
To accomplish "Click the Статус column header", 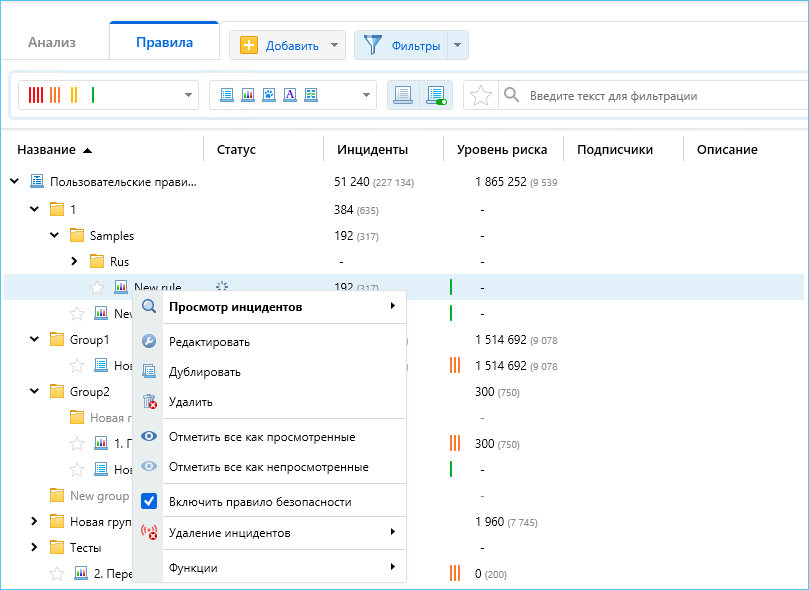I will (x=236, y=150).
